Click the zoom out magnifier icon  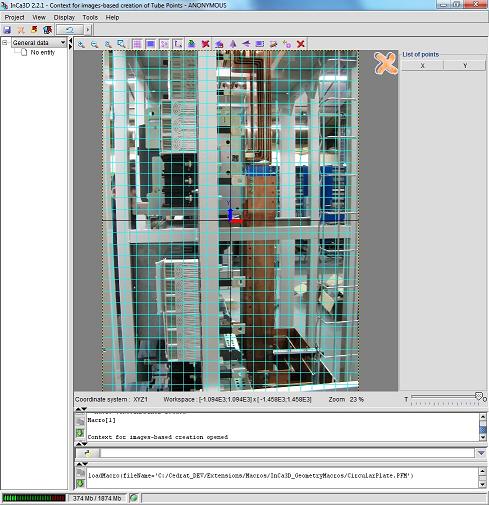click(x=95, y=44)
